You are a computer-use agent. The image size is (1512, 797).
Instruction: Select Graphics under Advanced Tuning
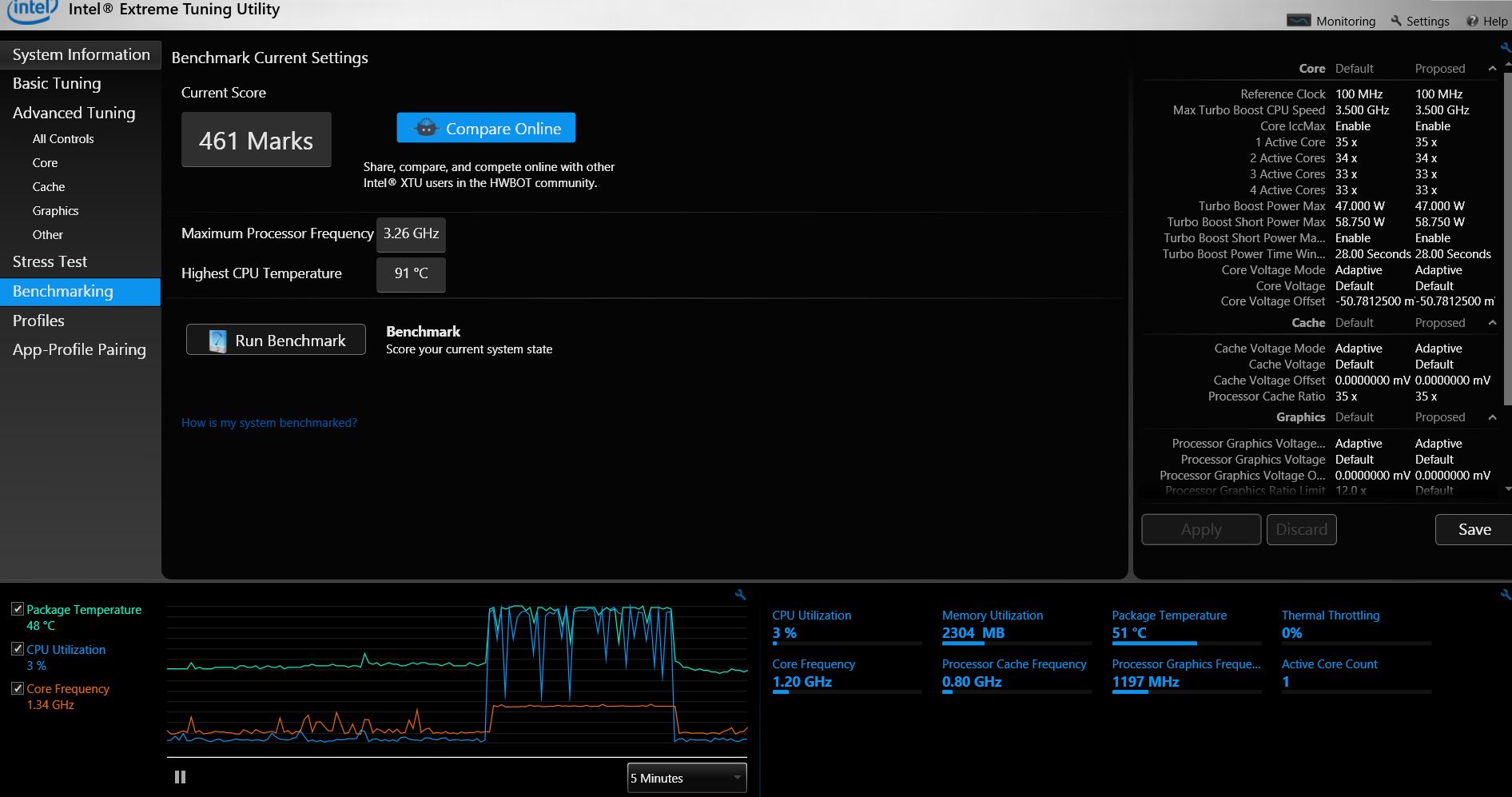coord(55,210)
